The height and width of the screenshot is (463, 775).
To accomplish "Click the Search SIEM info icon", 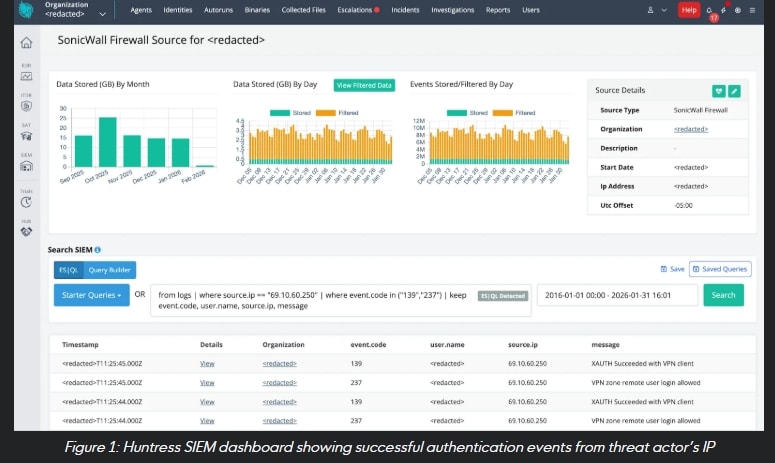I will pyautogui.click(x=98, y=249).
